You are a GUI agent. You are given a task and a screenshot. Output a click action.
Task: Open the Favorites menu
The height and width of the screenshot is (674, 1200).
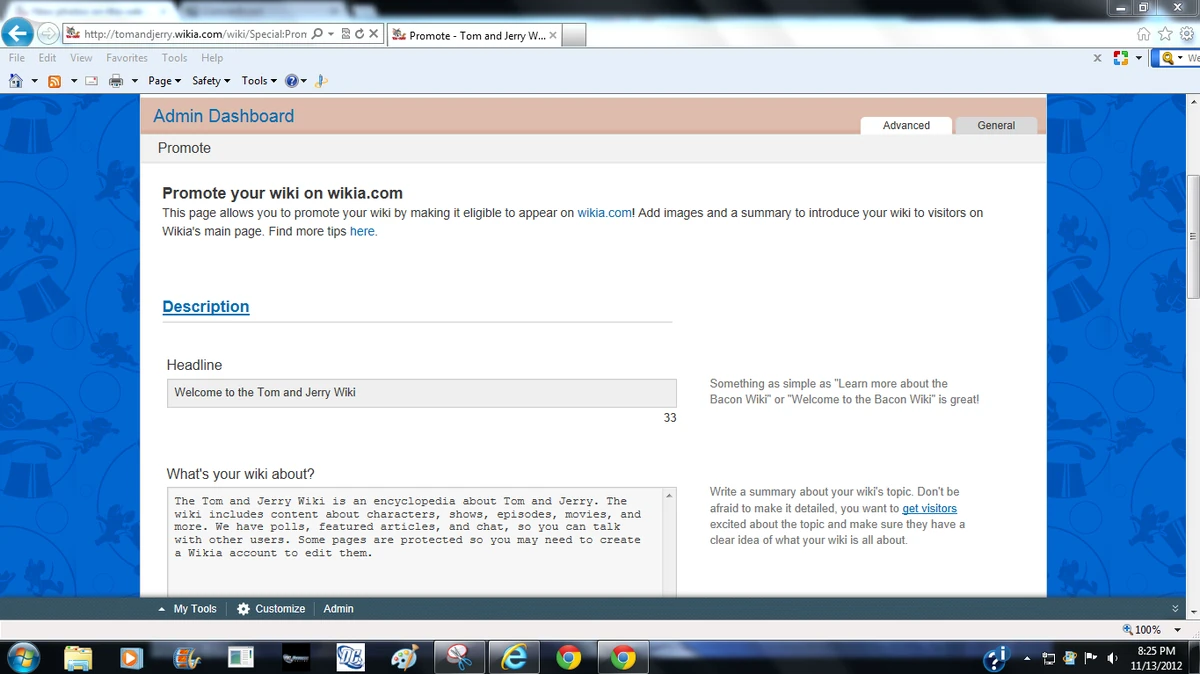click(126, 58)
